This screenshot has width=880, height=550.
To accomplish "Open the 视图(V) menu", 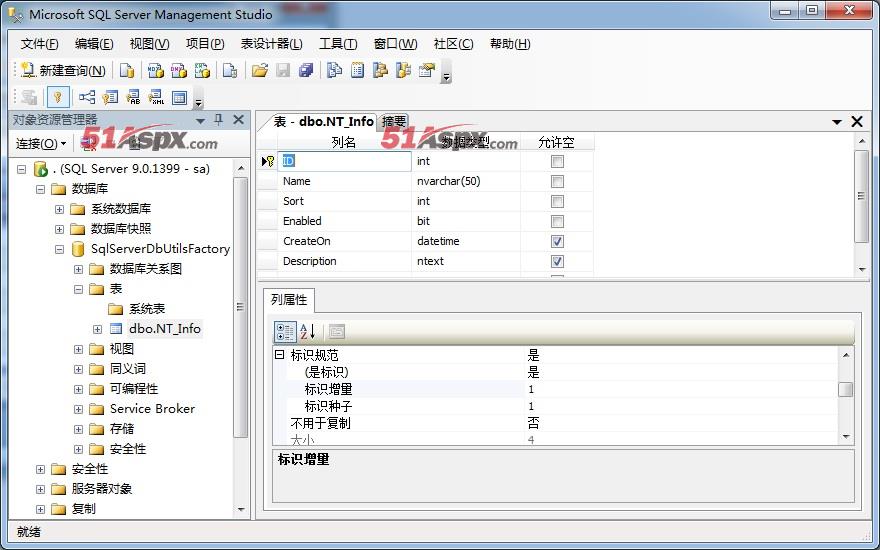I will point(149,44).
